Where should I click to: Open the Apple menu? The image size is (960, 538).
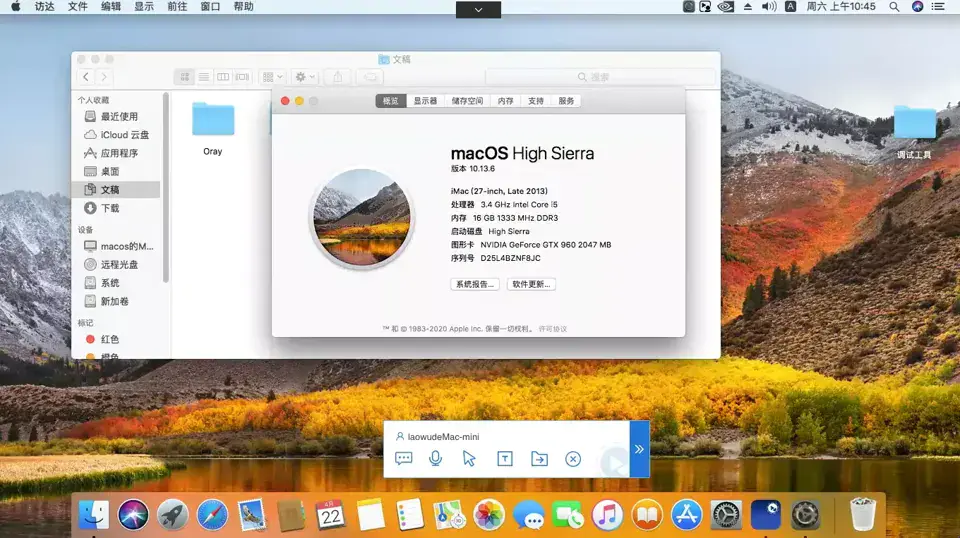15,7
